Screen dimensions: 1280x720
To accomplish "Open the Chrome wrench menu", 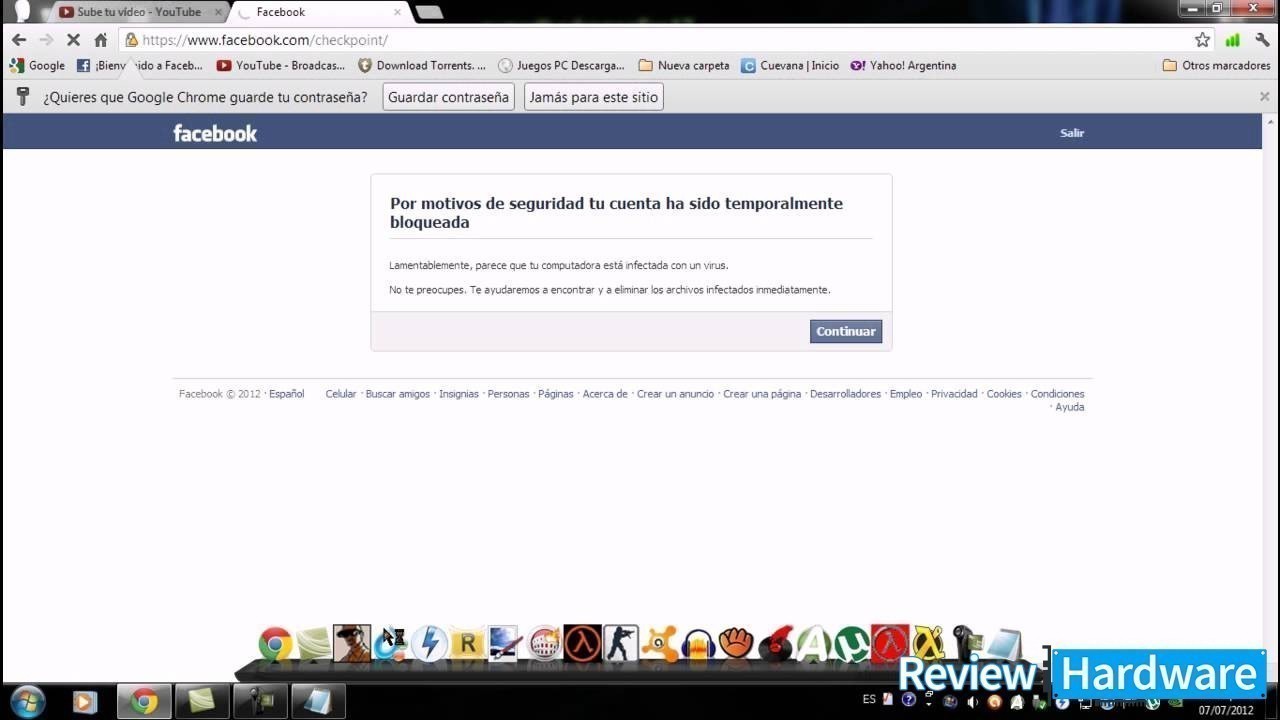I will pos(1262,40).
